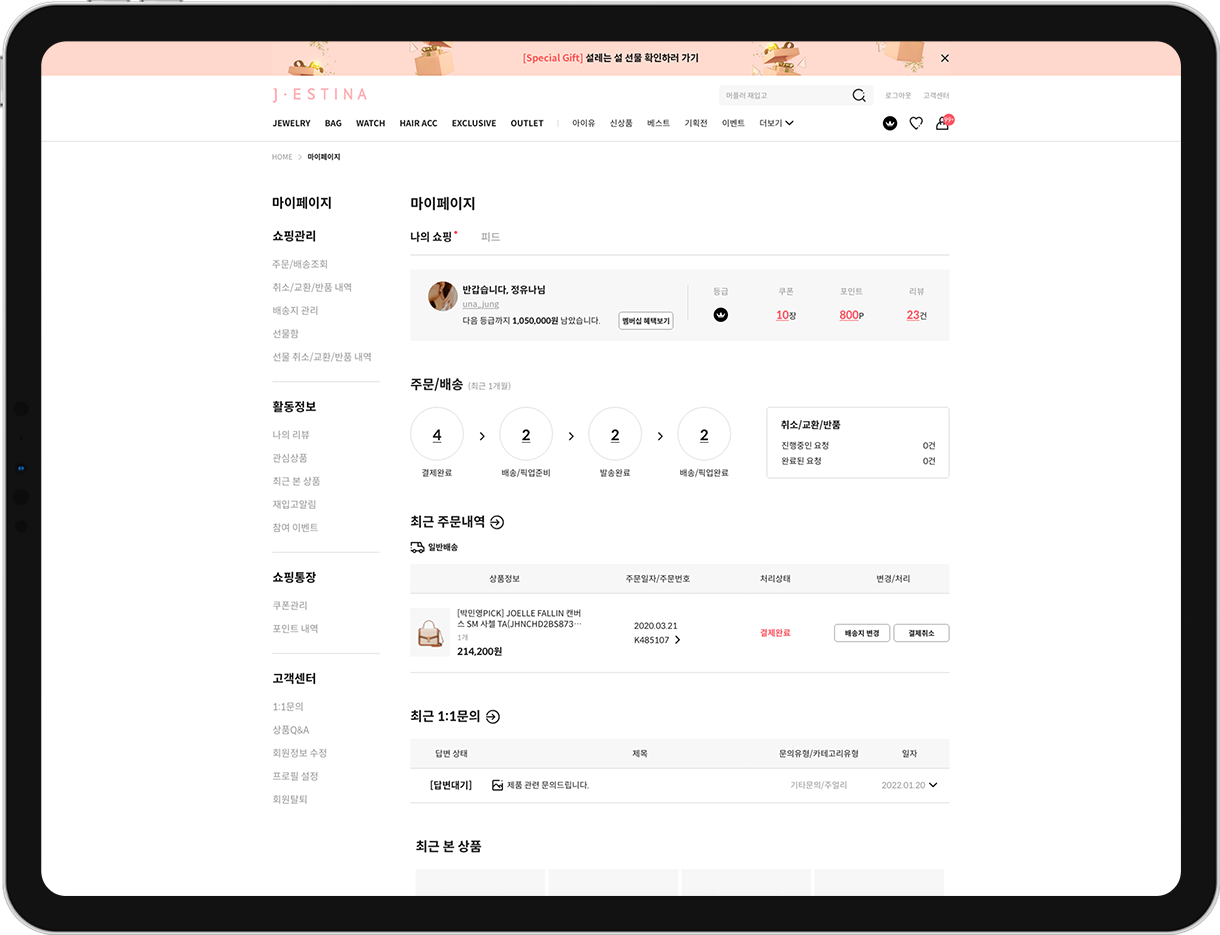
Task: Click the J.ESTINA logo
Action: coord(319,95)
